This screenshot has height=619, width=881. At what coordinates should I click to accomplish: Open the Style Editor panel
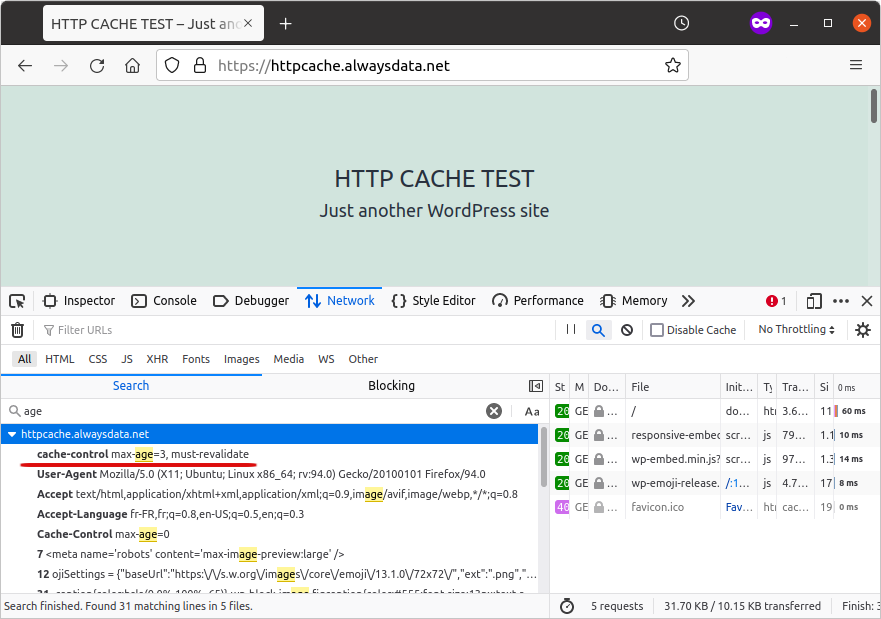(x=433, y=301)
